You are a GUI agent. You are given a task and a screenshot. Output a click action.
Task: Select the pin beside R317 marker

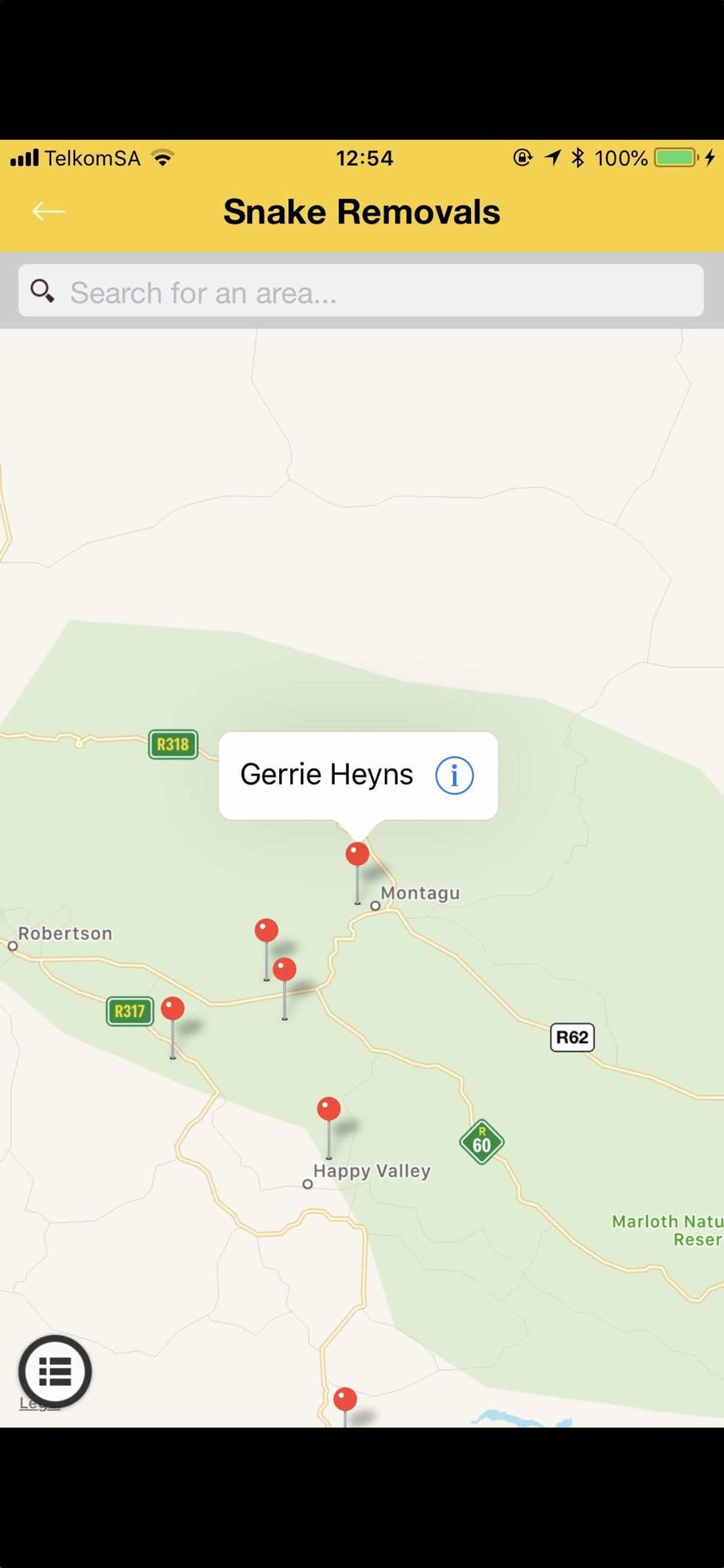(x=173, y=1027)
